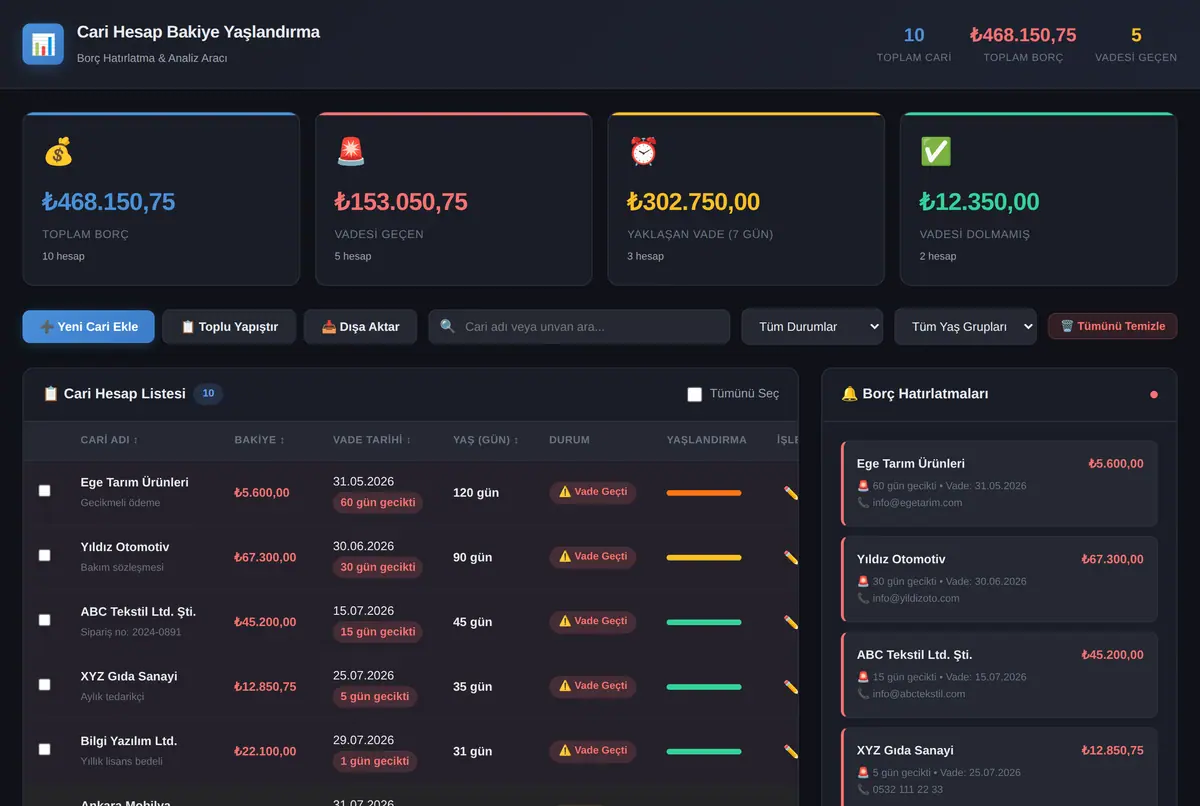Click the alarm clock icon on Yaklaşan Vade card
This screenshot has width=1200, height=806.
click(x=643, y=152)
